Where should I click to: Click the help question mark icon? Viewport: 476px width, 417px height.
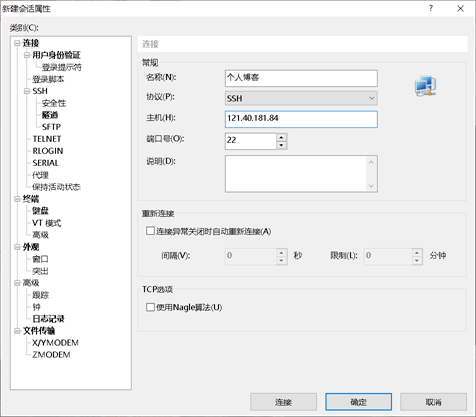(431, 8)
